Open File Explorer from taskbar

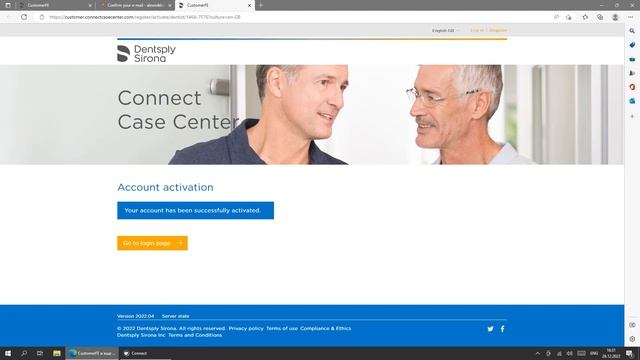(x=57, y=353)
